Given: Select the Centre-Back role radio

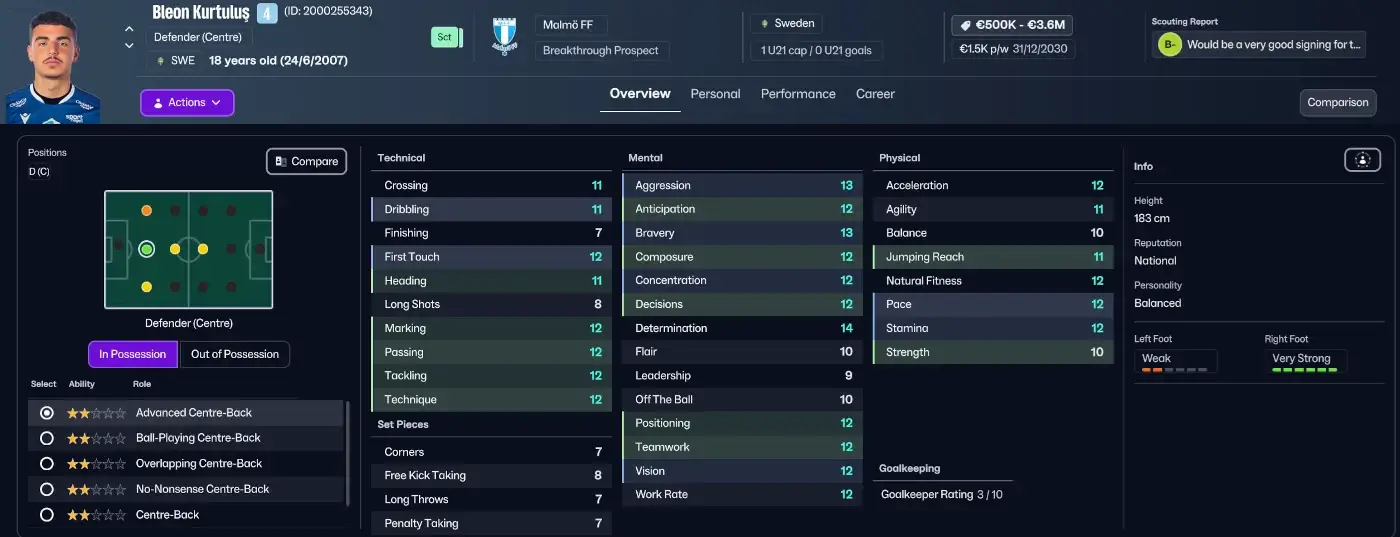Looking at the screenshot, I should click(46, 515).
